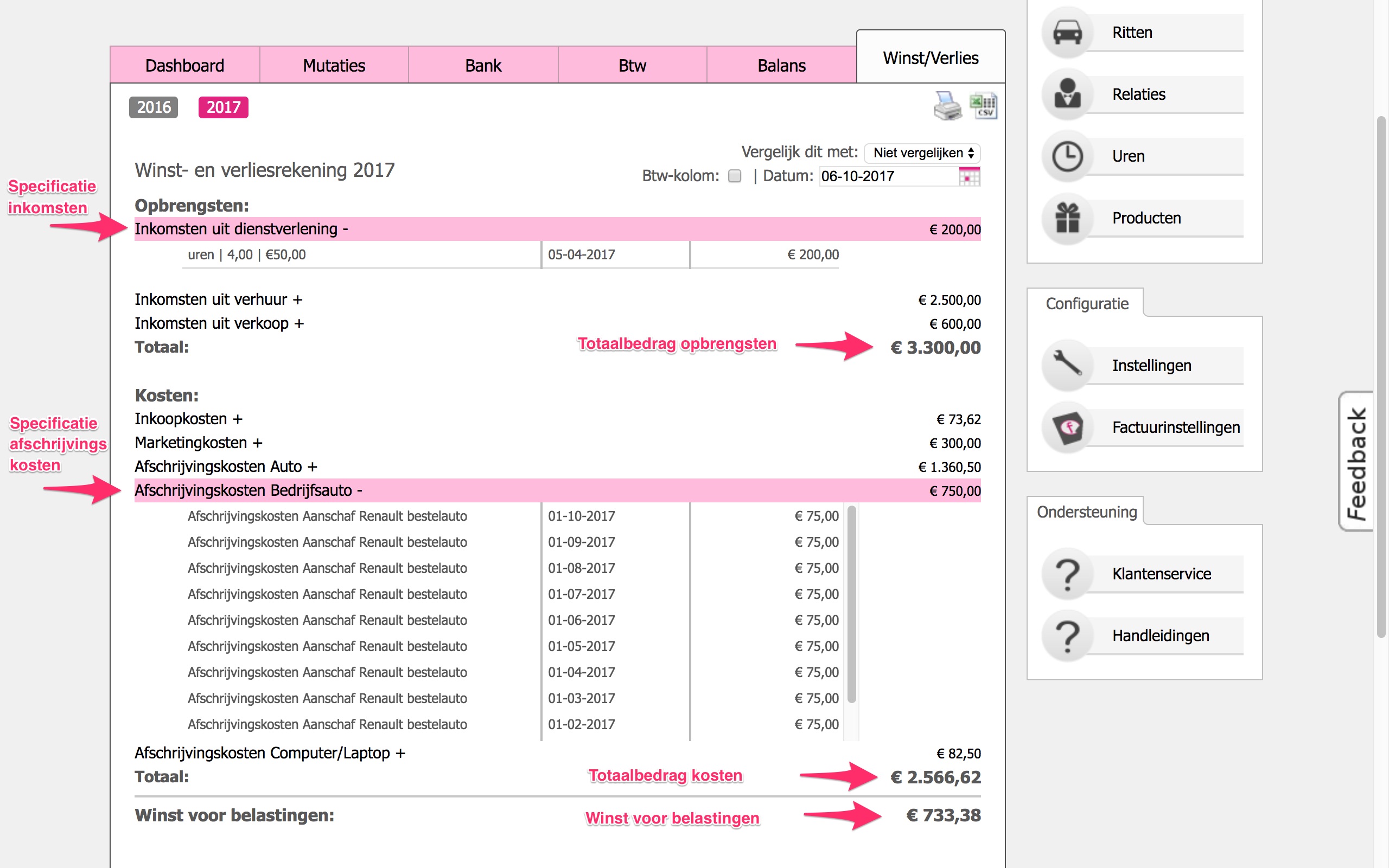Image resolution: width=1389 pixels, height=868 pixels.
Task: Expand Inkoopkosten row
Action: (557, 419)
